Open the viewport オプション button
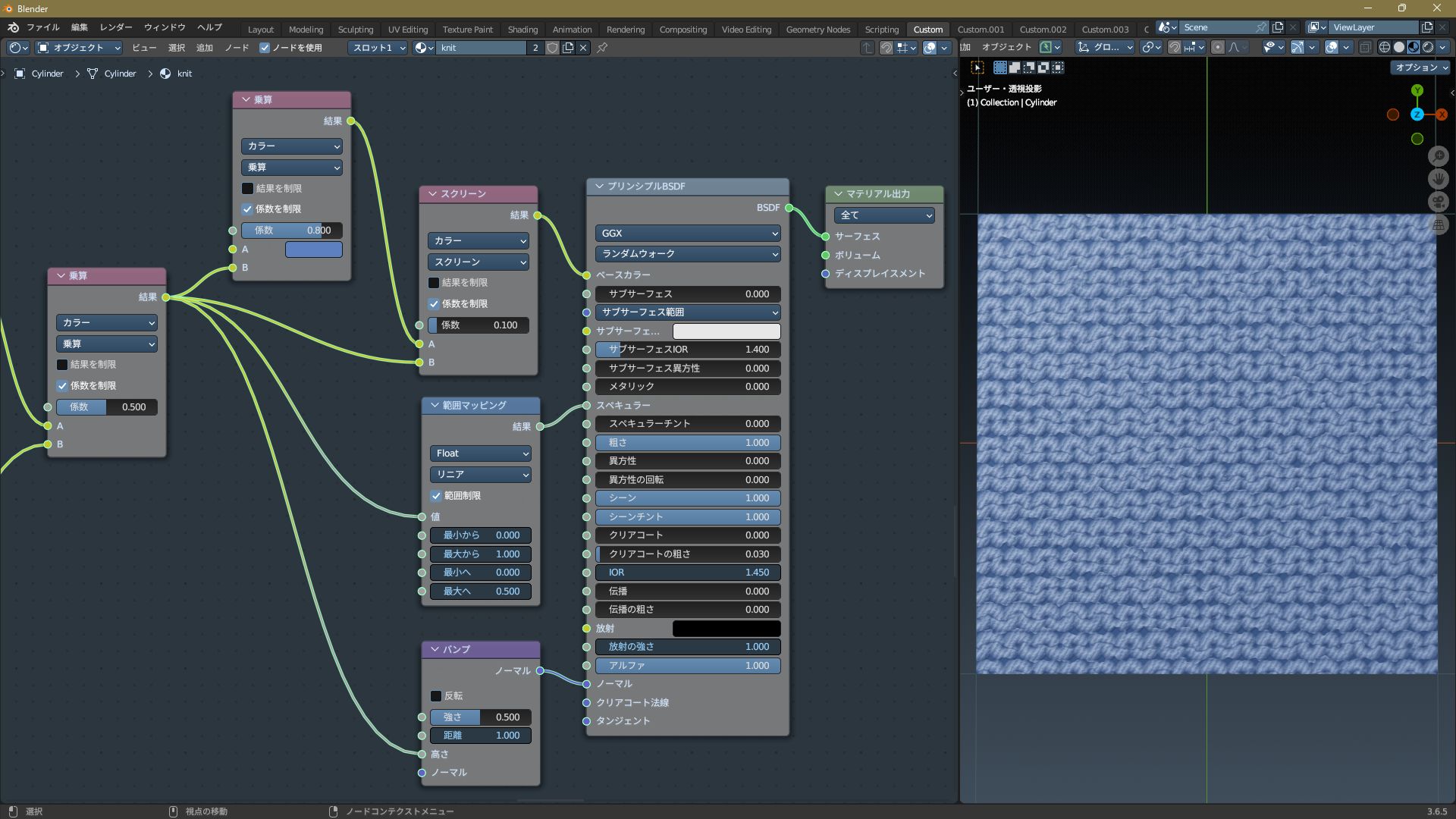 coord(1420,67)
